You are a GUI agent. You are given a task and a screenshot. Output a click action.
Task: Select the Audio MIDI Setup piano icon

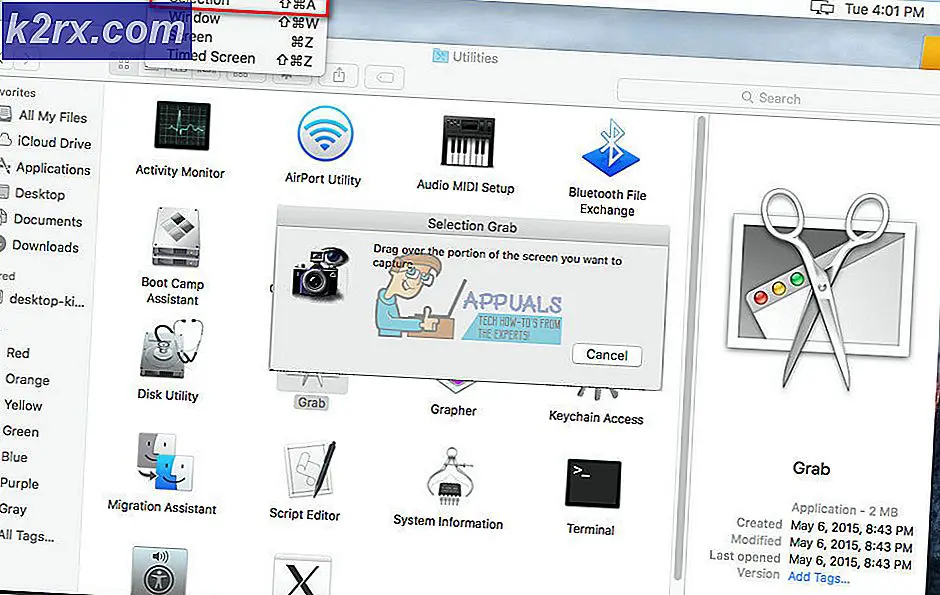tap(468, 141)
